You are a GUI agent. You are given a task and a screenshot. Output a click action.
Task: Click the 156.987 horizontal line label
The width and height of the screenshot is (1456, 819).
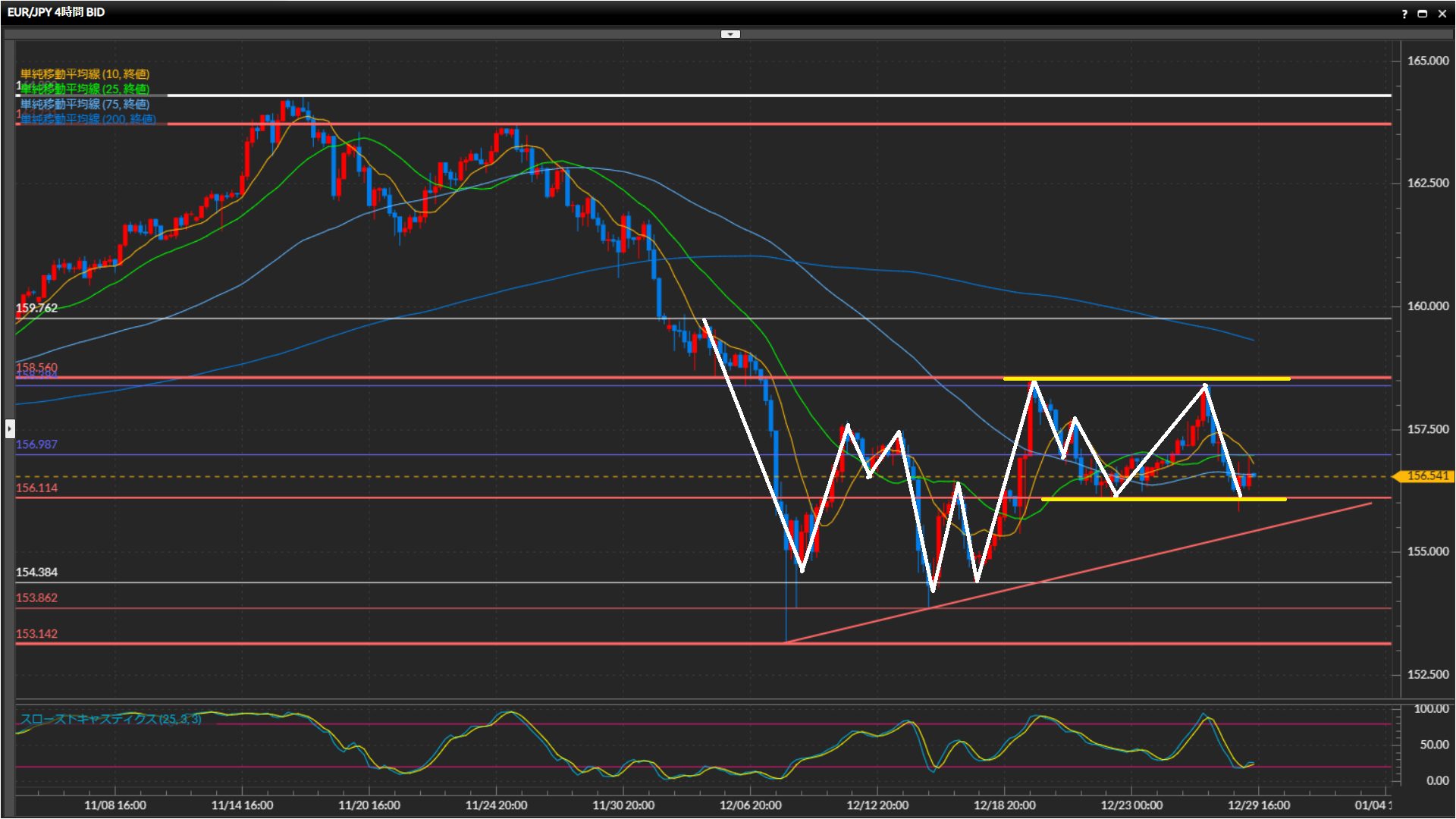point(36,444)
